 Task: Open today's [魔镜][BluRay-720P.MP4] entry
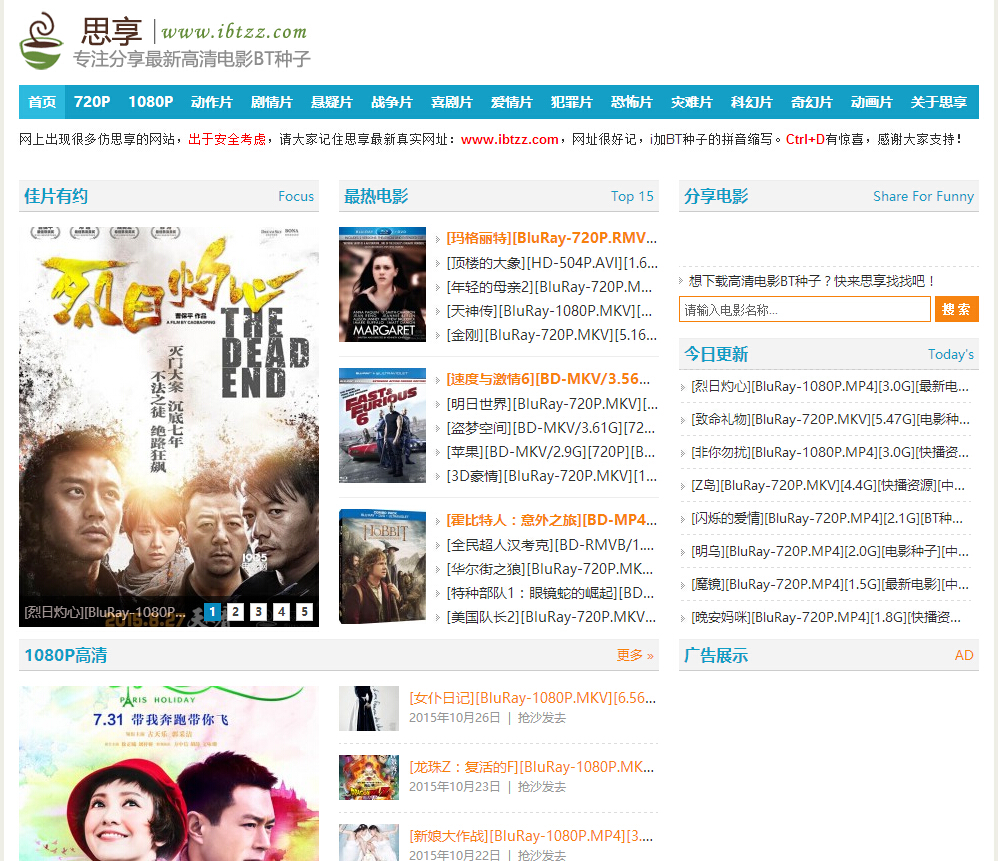[830, 584]
